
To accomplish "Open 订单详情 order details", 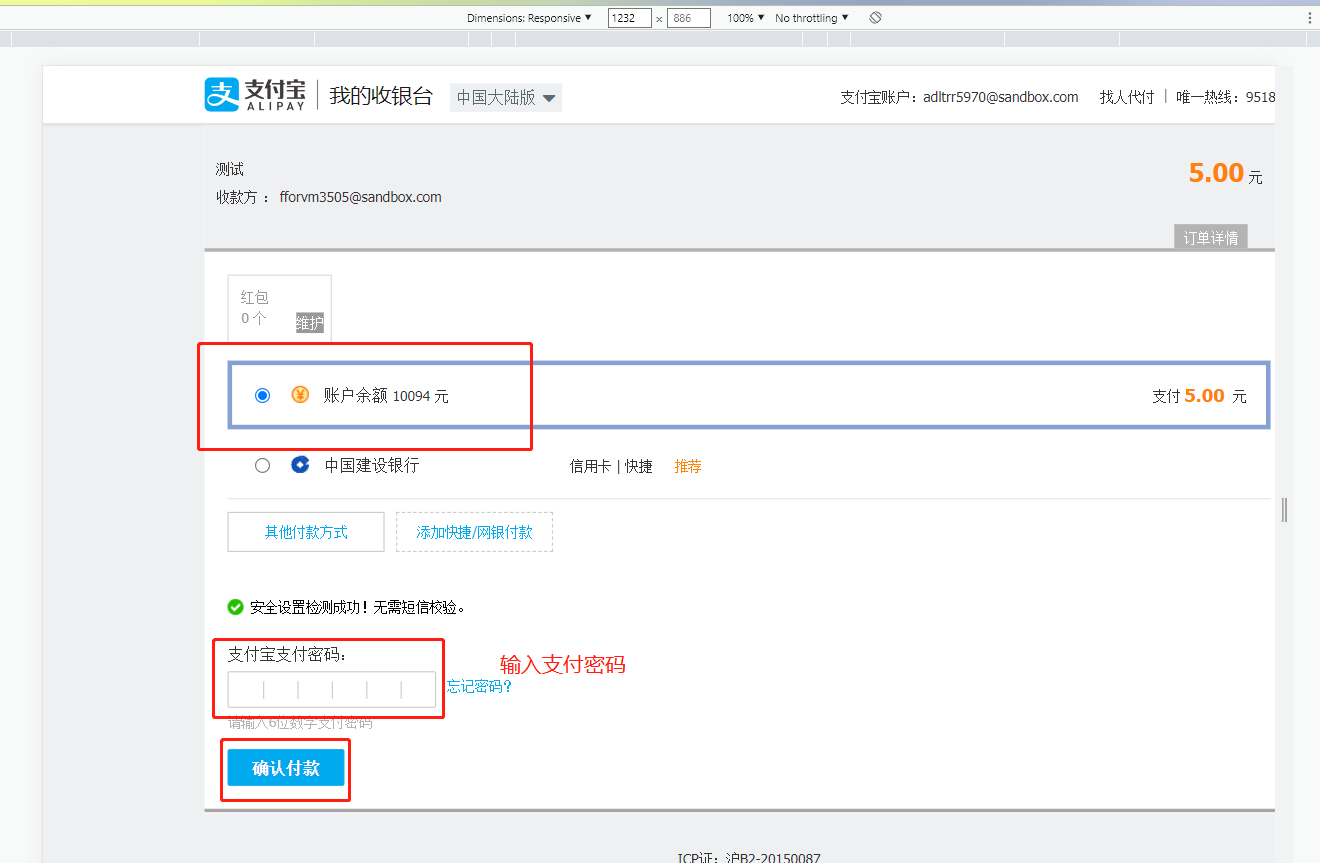I will [x=1210, y=238].
